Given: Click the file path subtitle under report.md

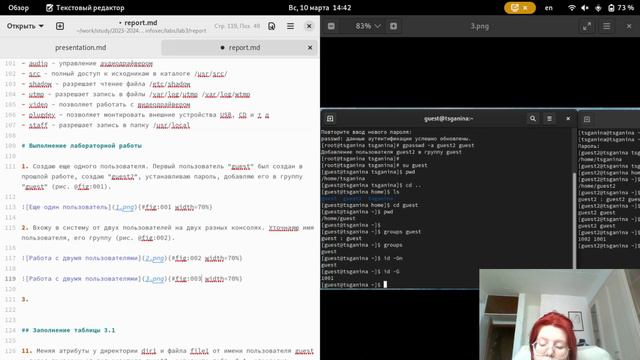Looking at the screenshot, I should pyautogui.click(x=141, y=31).
